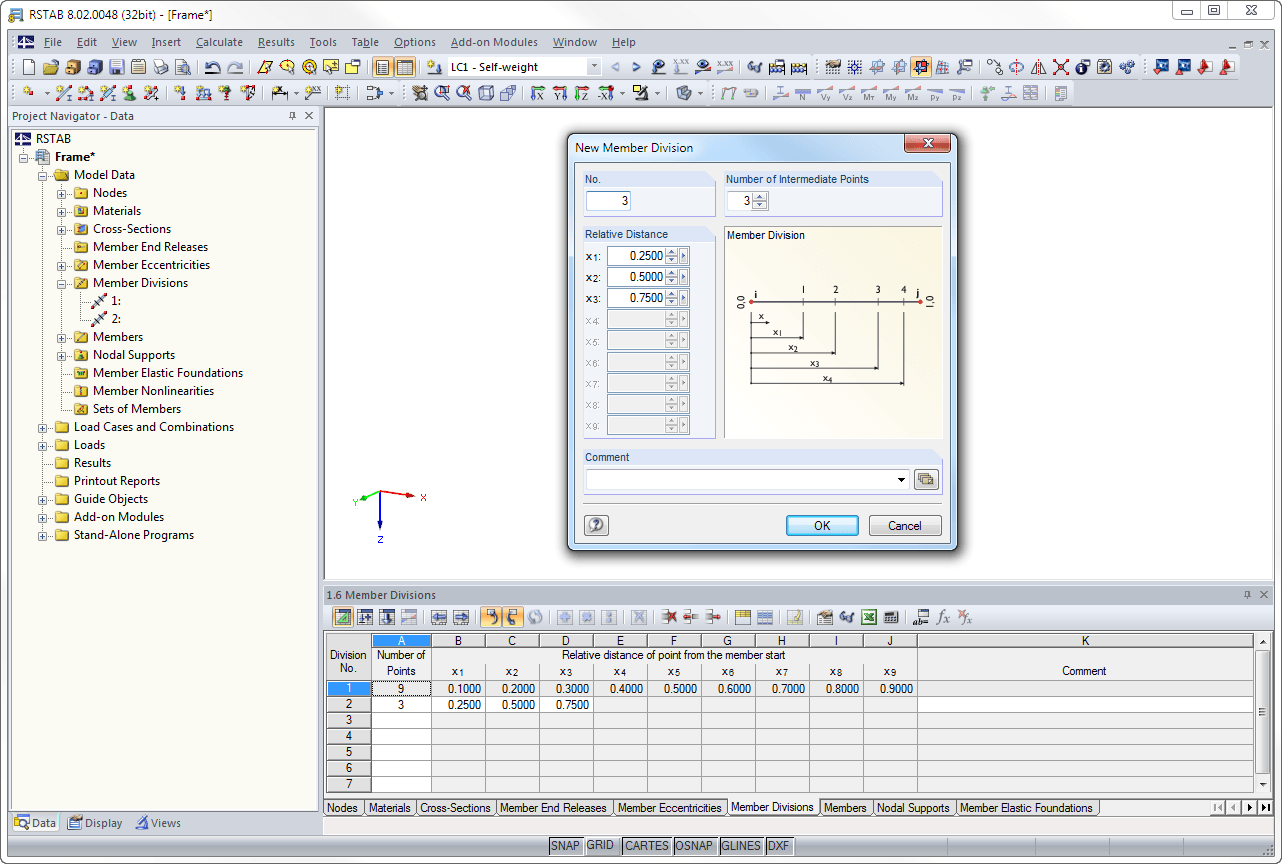Disable the GRID status bar option
1282x864 pixels.
point(603,845)
